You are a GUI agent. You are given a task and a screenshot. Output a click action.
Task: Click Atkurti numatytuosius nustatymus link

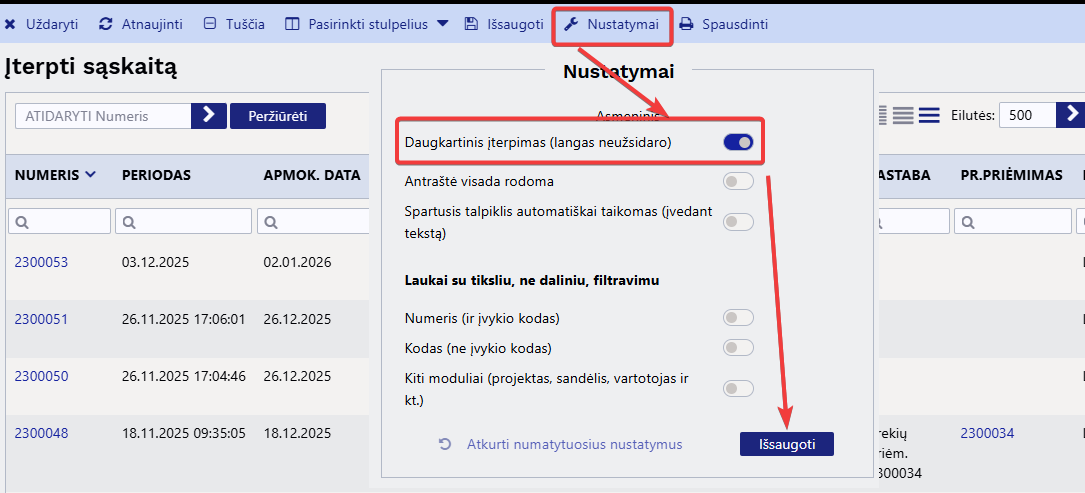(x=573, y=445)
